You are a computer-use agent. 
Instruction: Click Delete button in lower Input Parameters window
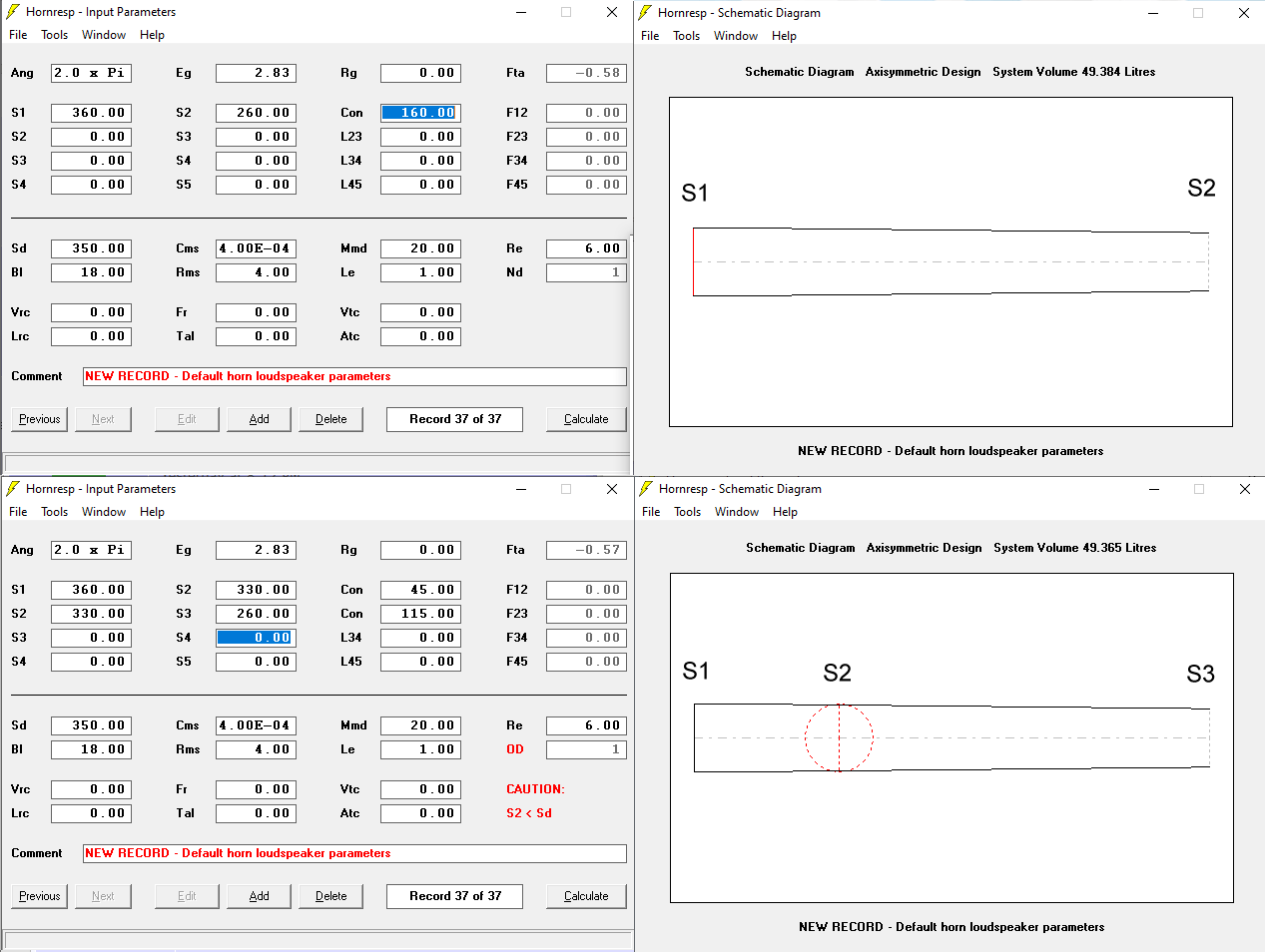tap(331, 896)
